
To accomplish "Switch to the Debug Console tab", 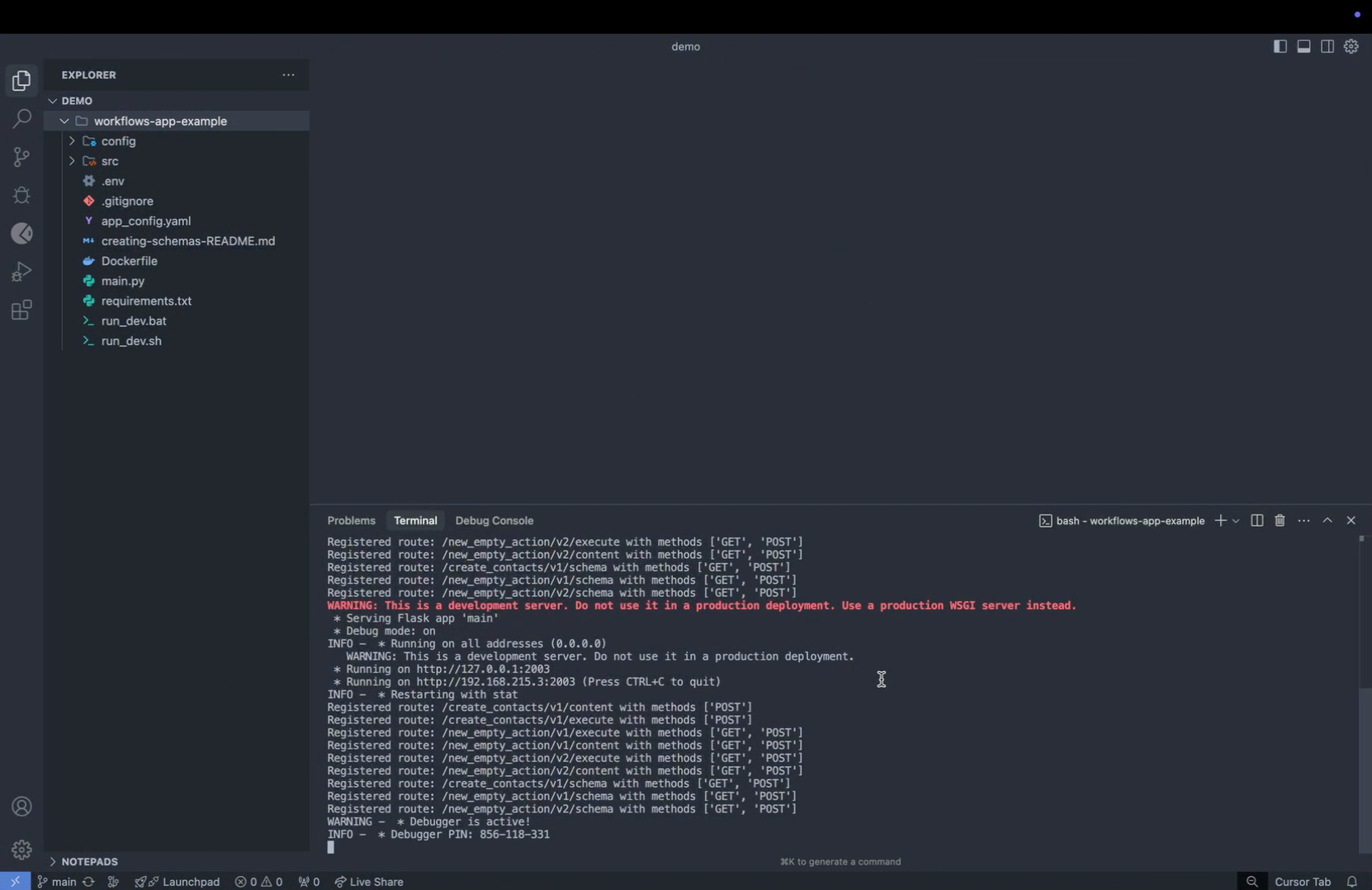I will tap(494, 520).
